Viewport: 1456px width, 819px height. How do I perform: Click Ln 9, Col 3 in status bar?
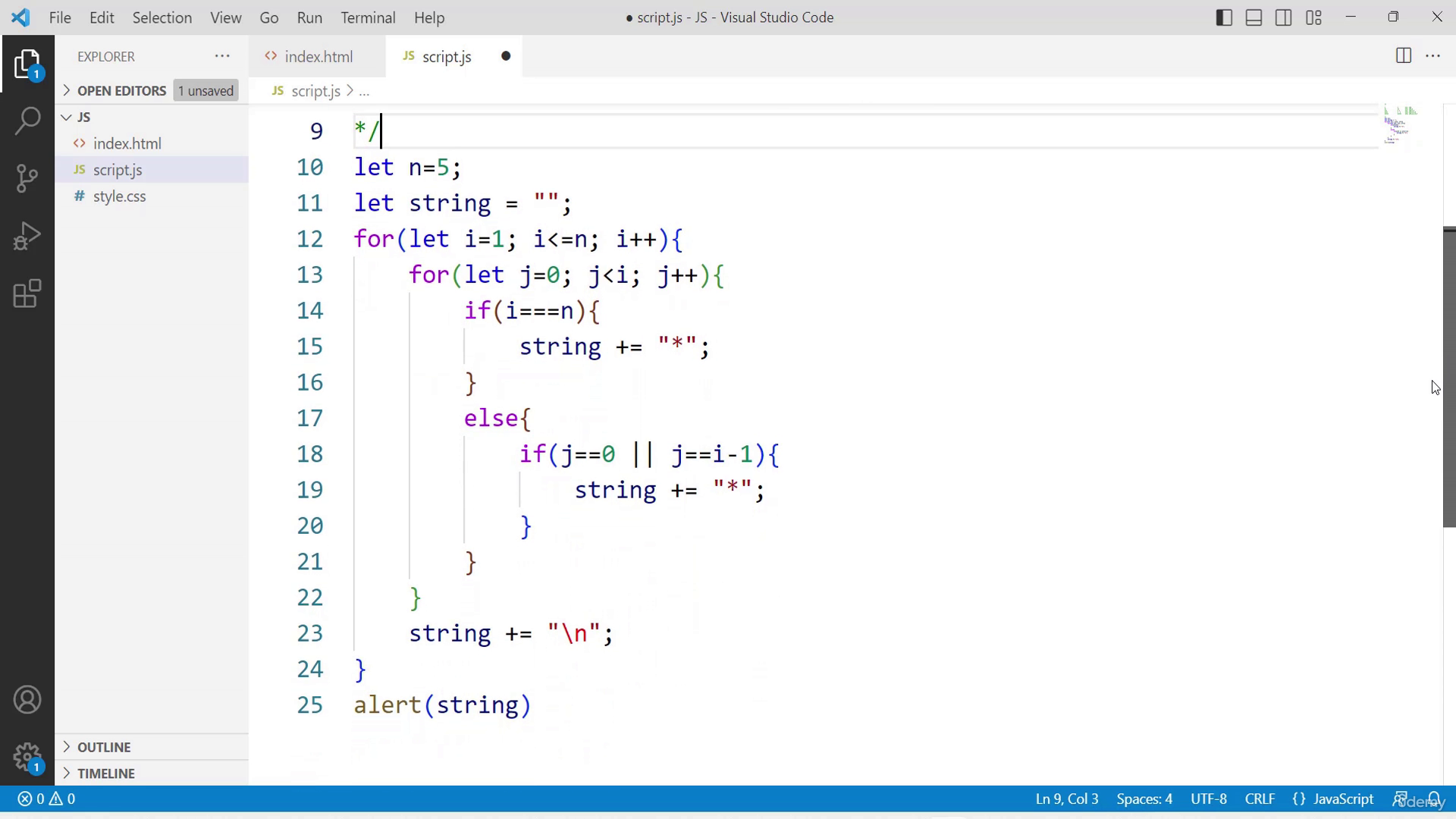tap(1067, 799)
